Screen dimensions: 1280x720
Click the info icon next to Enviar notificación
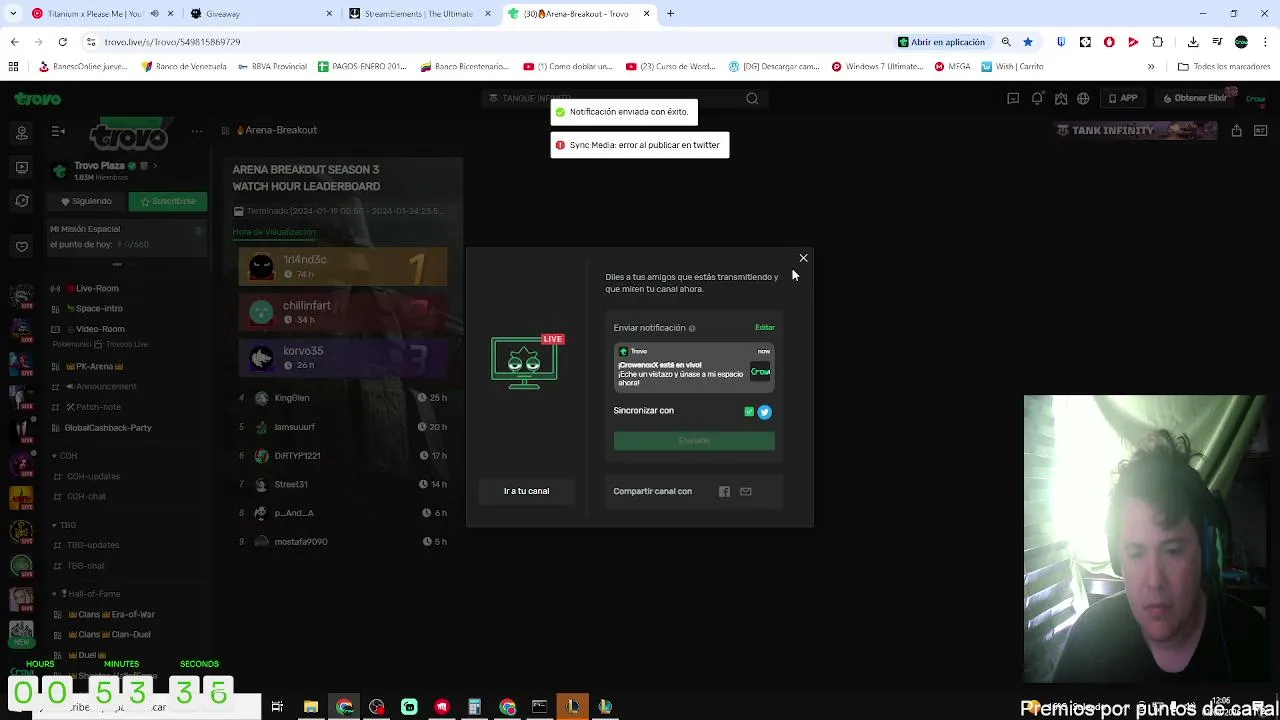pos(692,328)
